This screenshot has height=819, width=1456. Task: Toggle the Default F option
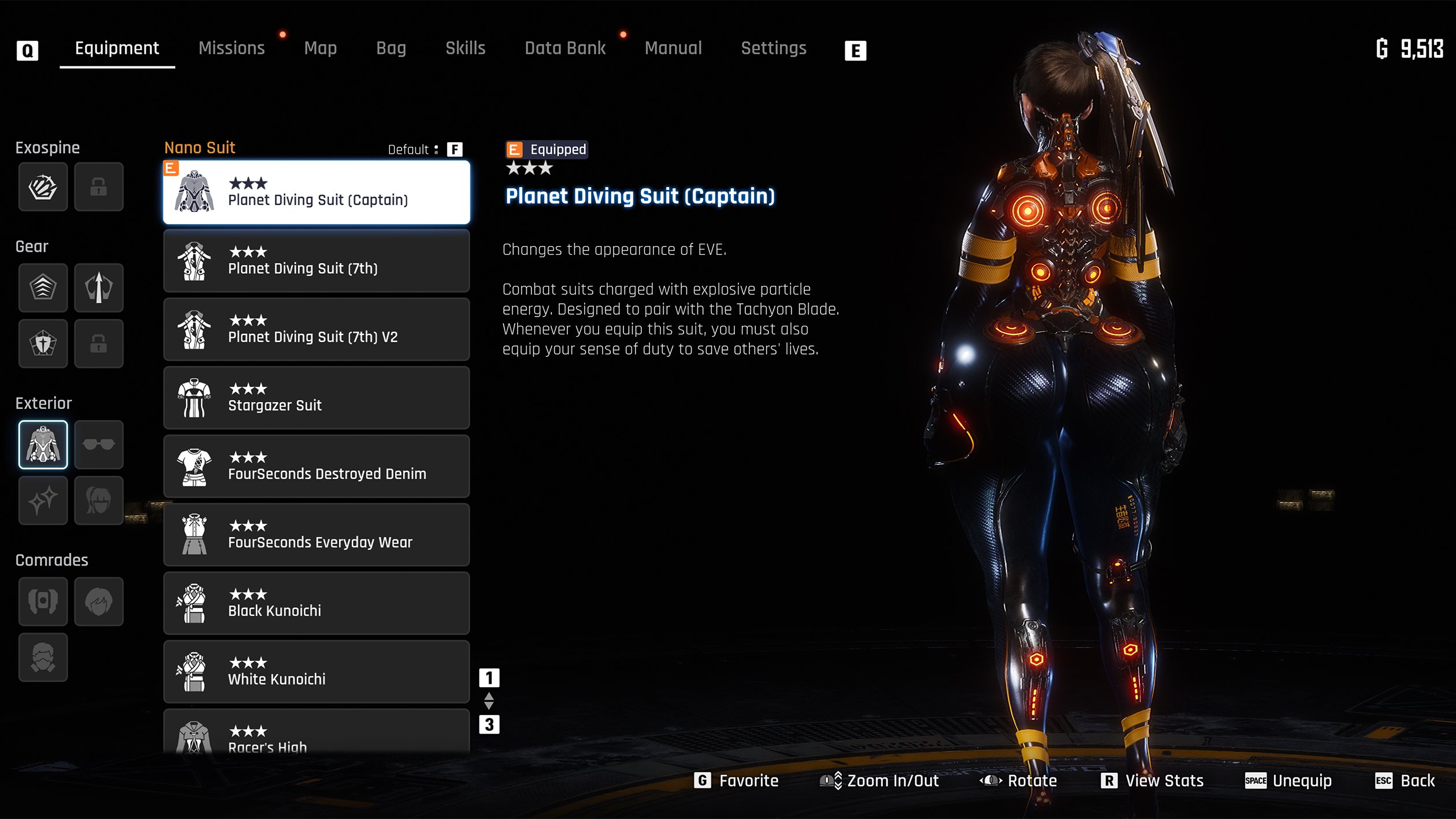point(455,150)
